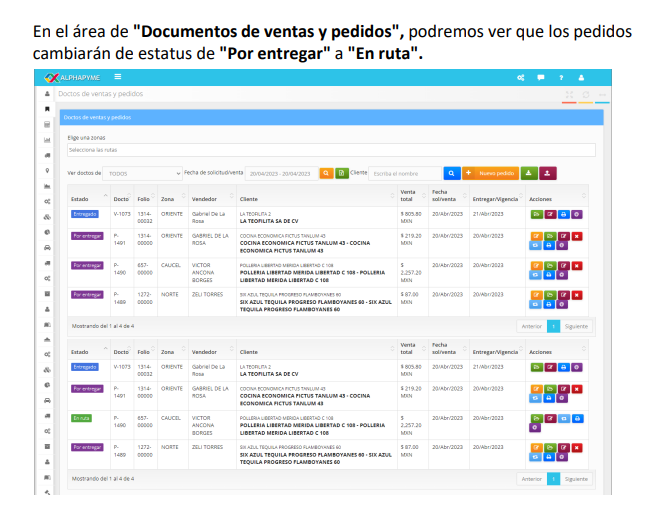Click the user profile icon in top bar
This screenshot has height=511, width=654.
[x=581, y=77]
